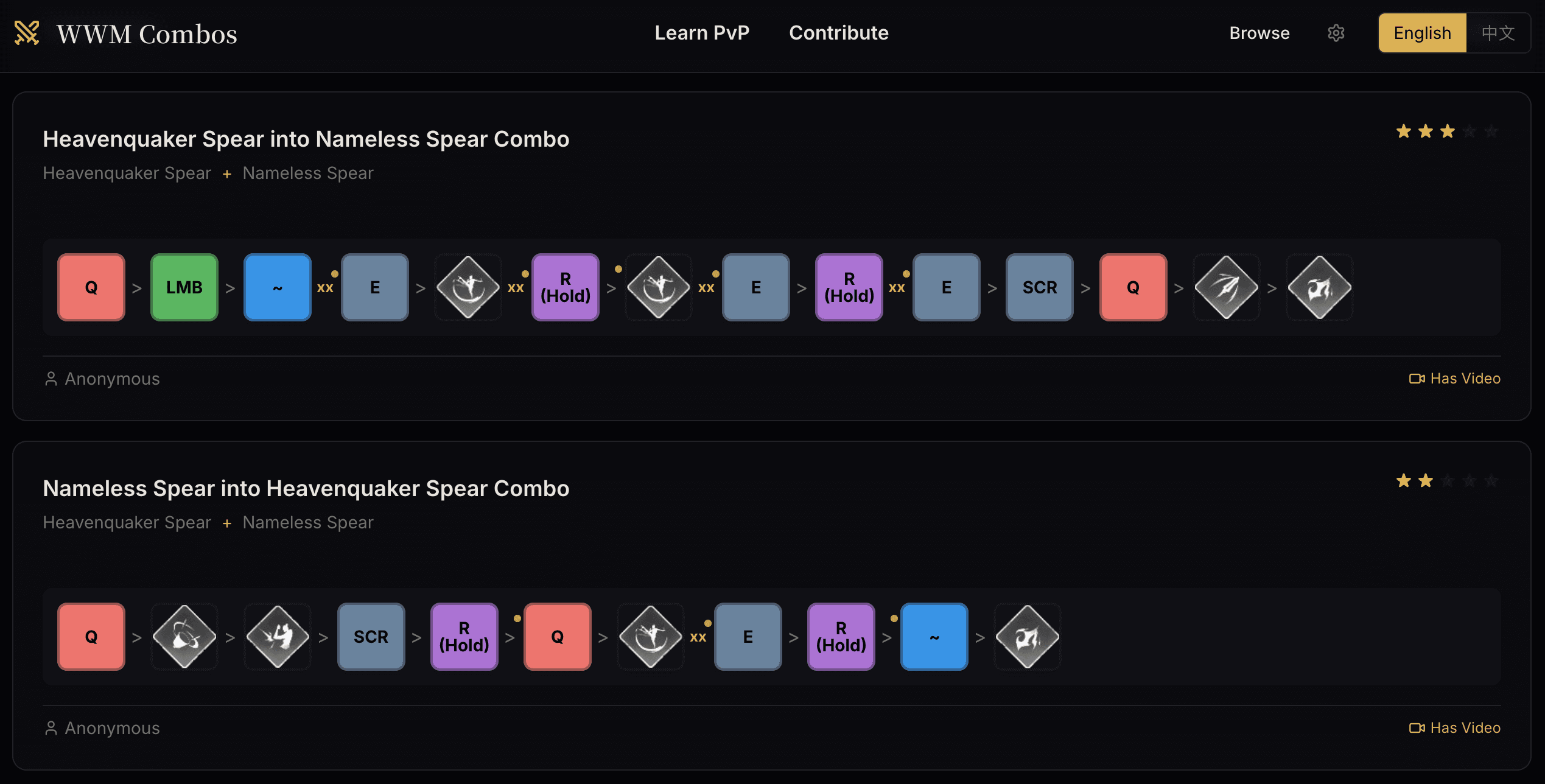Click Anonymous author on the first combo
1545x784 pixels.
coord(111,378)
